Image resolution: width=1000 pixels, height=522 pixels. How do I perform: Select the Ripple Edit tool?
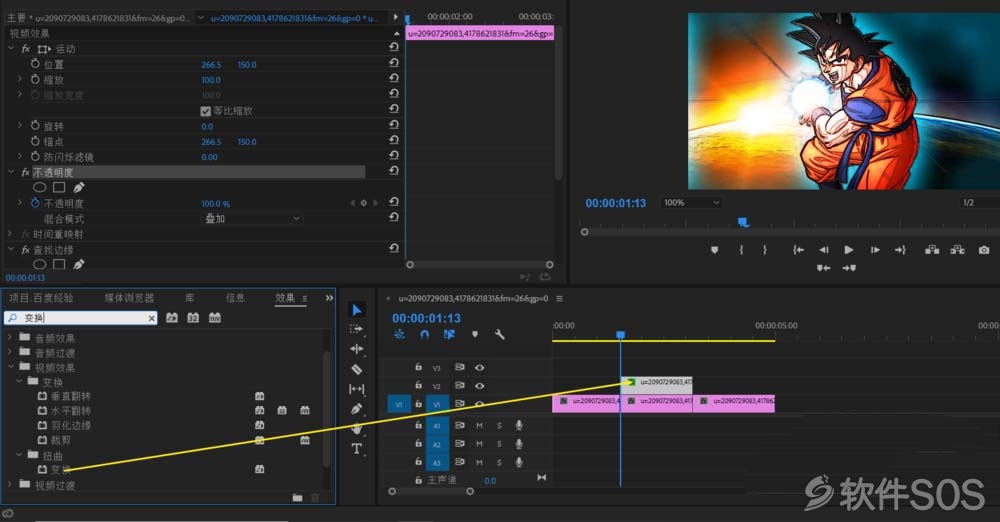(357, 349)
